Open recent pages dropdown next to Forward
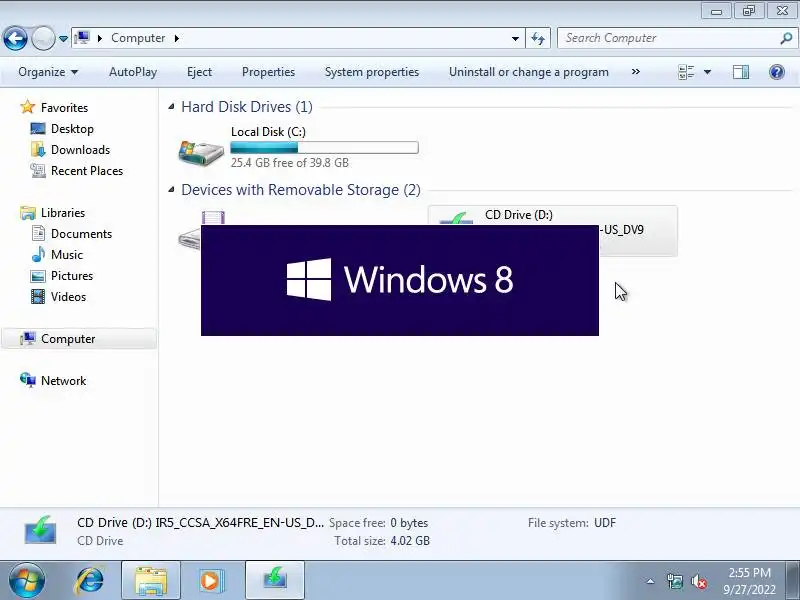 [x=63, y=39]
